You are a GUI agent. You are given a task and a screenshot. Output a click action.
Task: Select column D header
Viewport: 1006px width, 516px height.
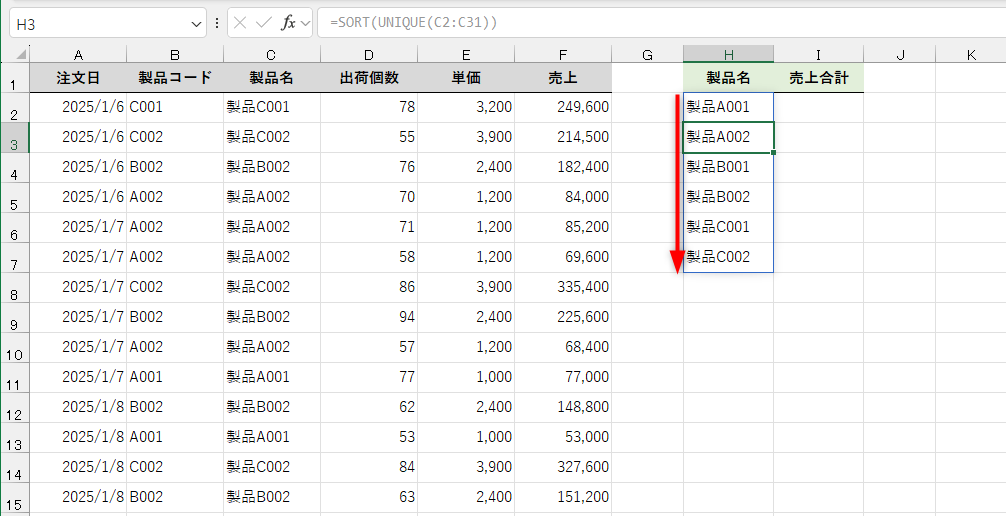pos(369,55)
